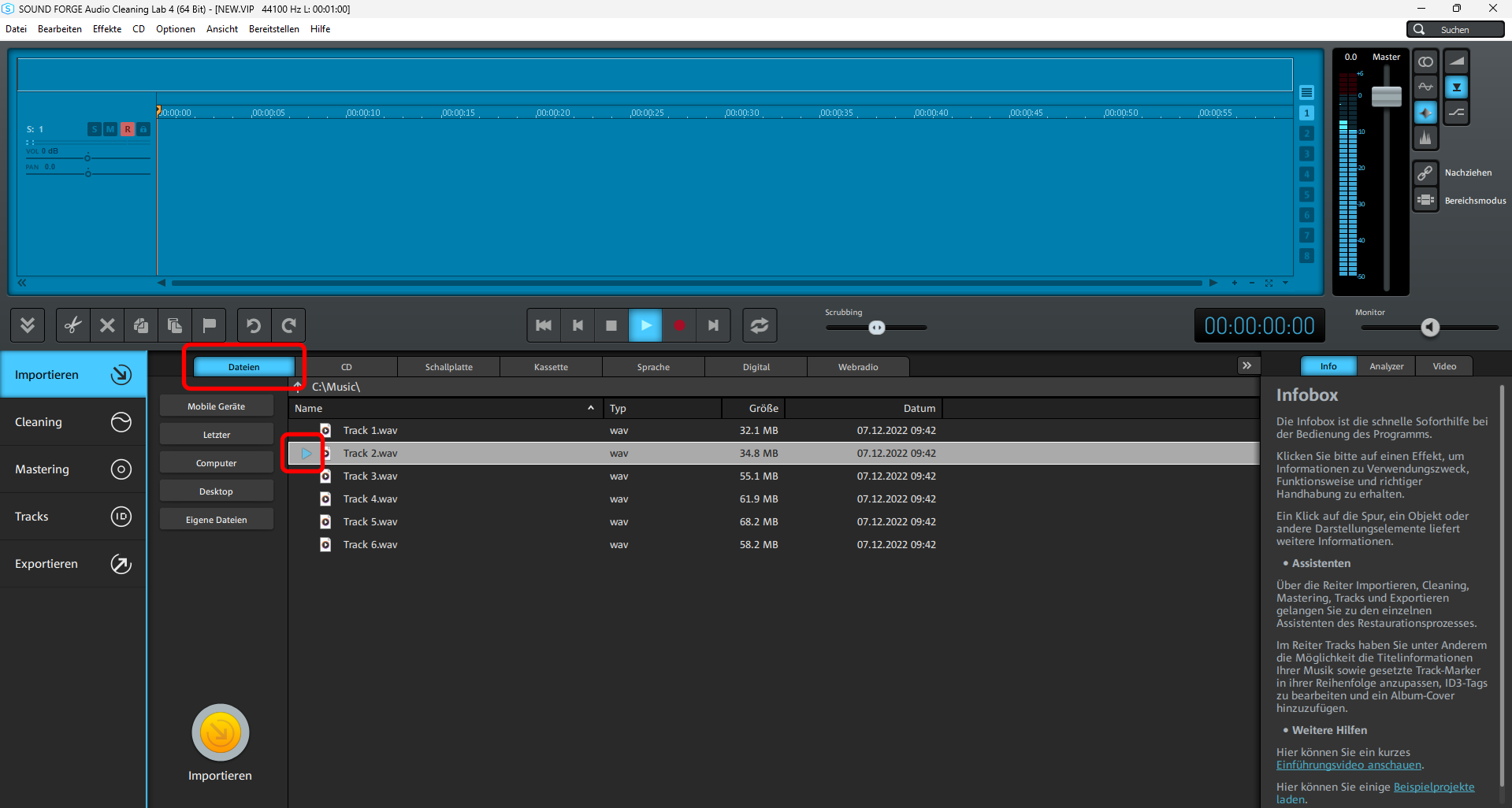Click the Mobile Geräte button

(x=217, y=406)
